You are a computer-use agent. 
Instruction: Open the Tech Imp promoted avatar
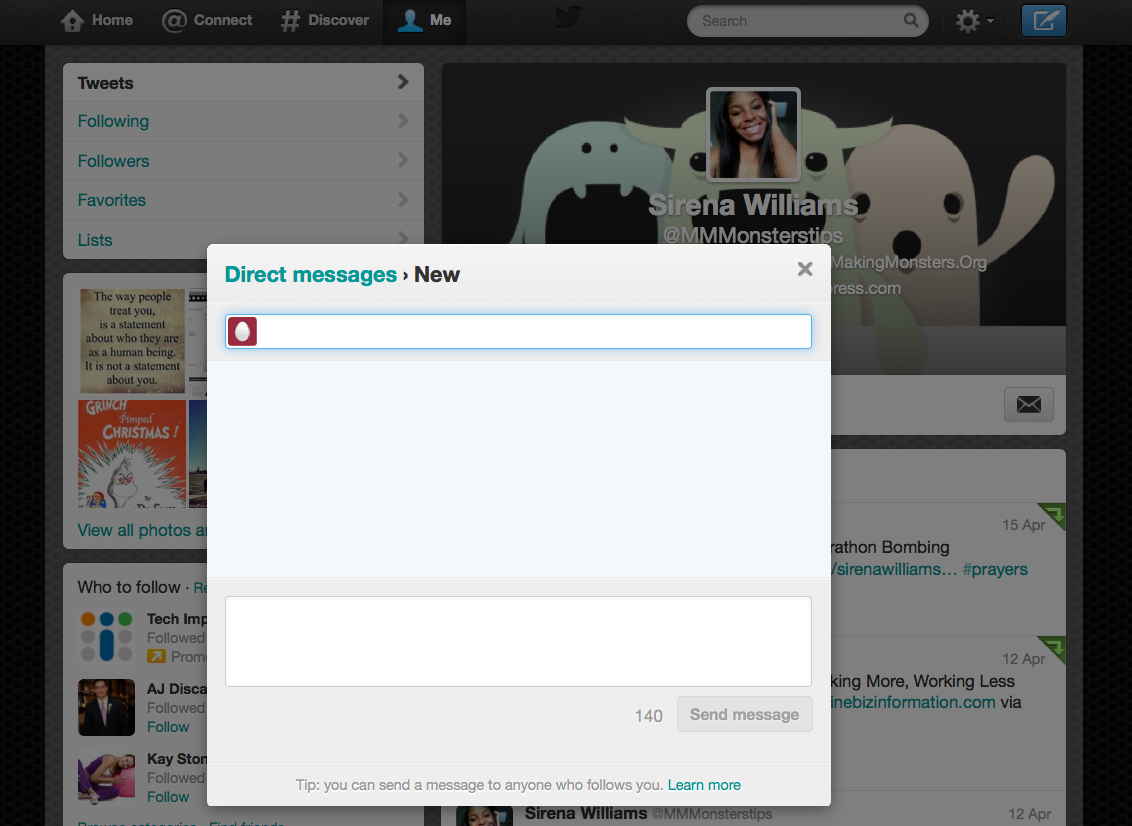(106, 637)
